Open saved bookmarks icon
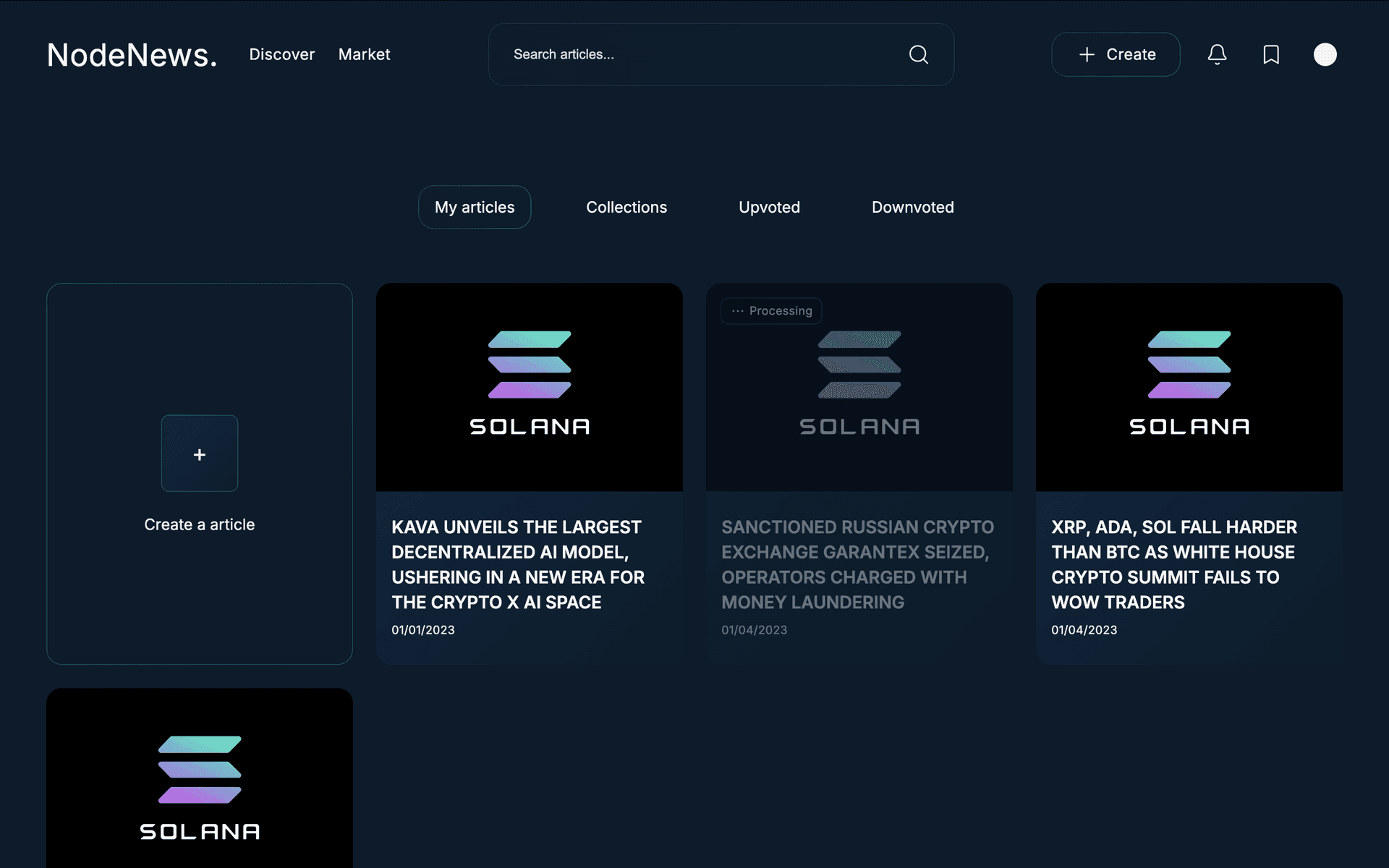 (1271, 54)
